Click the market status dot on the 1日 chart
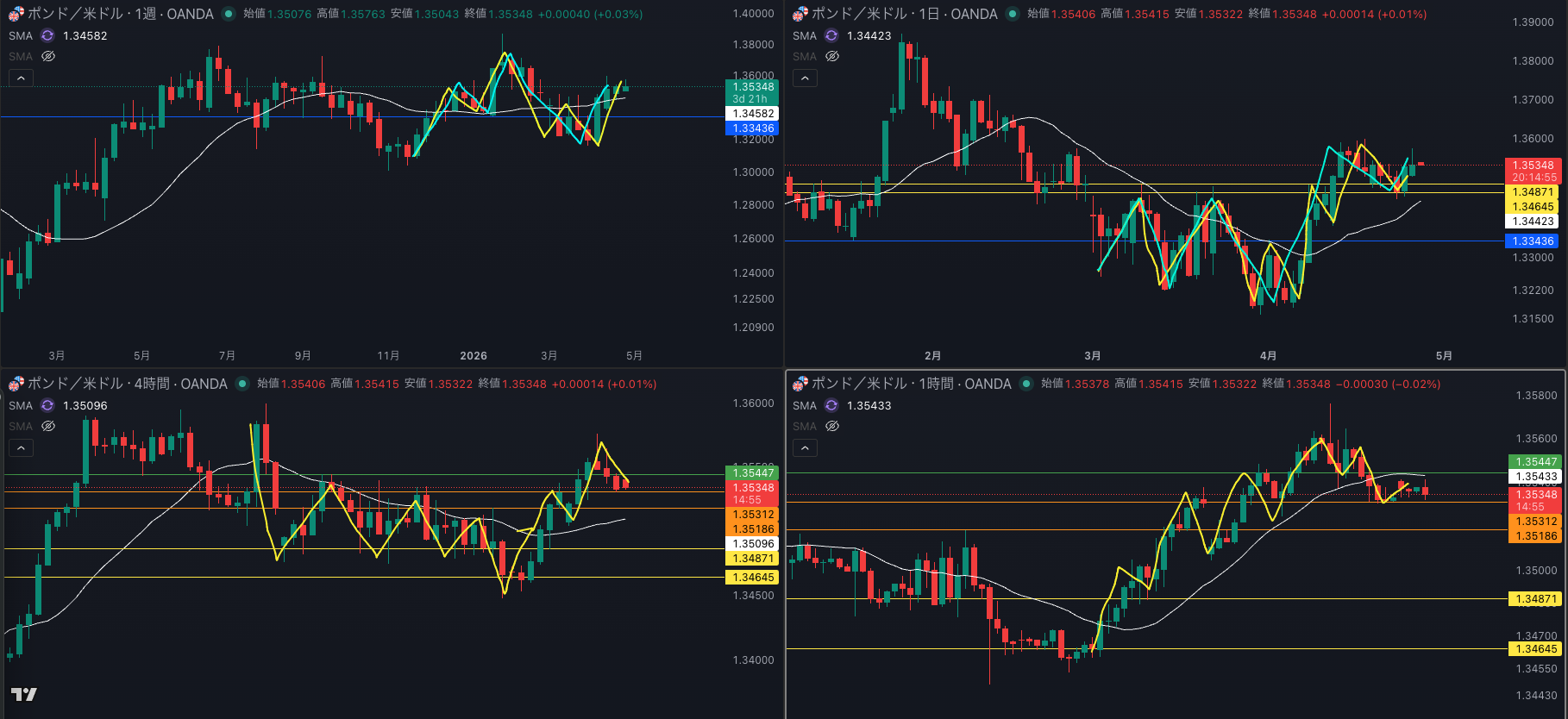This screenshot has height=719, width=1568. [x=1013, y=14]
